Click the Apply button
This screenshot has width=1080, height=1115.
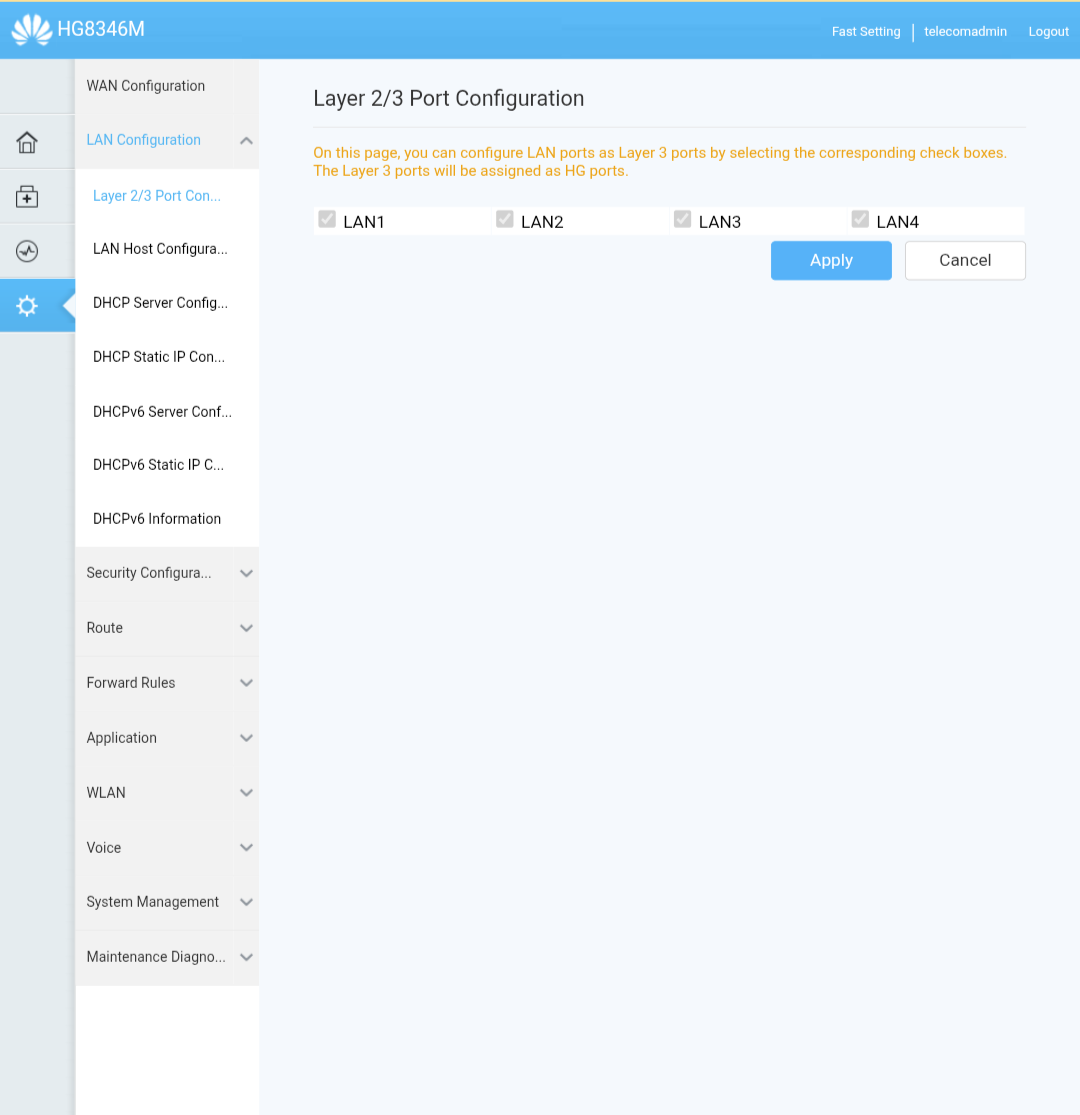[831, 260]
